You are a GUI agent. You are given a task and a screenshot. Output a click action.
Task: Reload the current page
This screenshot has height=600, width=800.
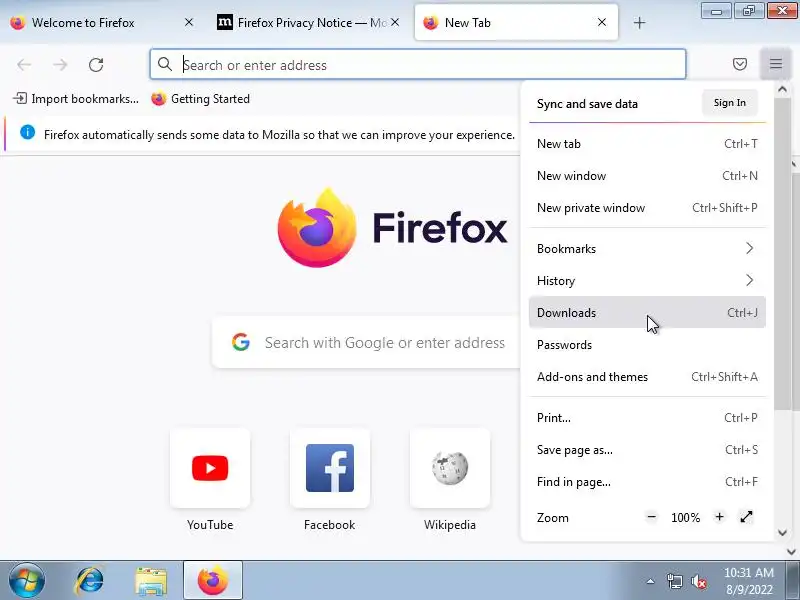tap(96, 65)
